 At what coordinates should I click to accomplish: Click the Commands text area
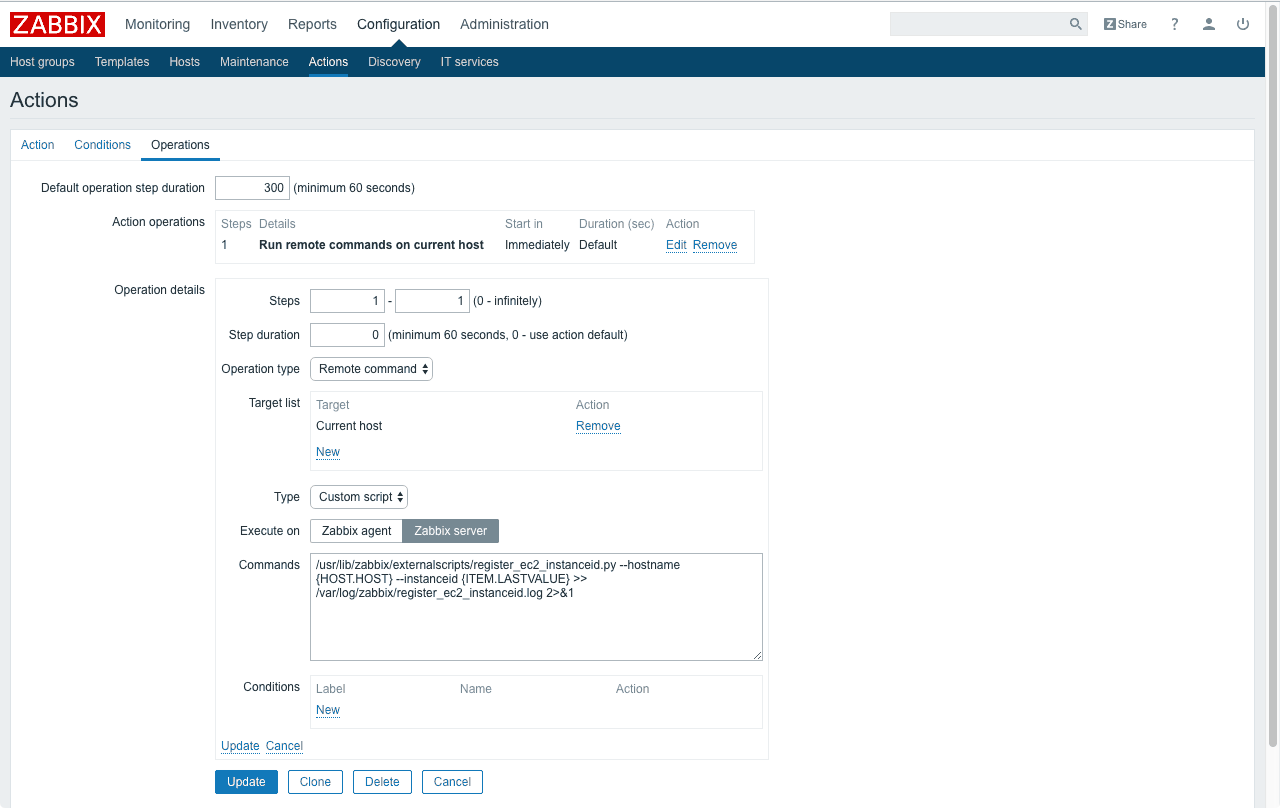(x=536, y=607)
